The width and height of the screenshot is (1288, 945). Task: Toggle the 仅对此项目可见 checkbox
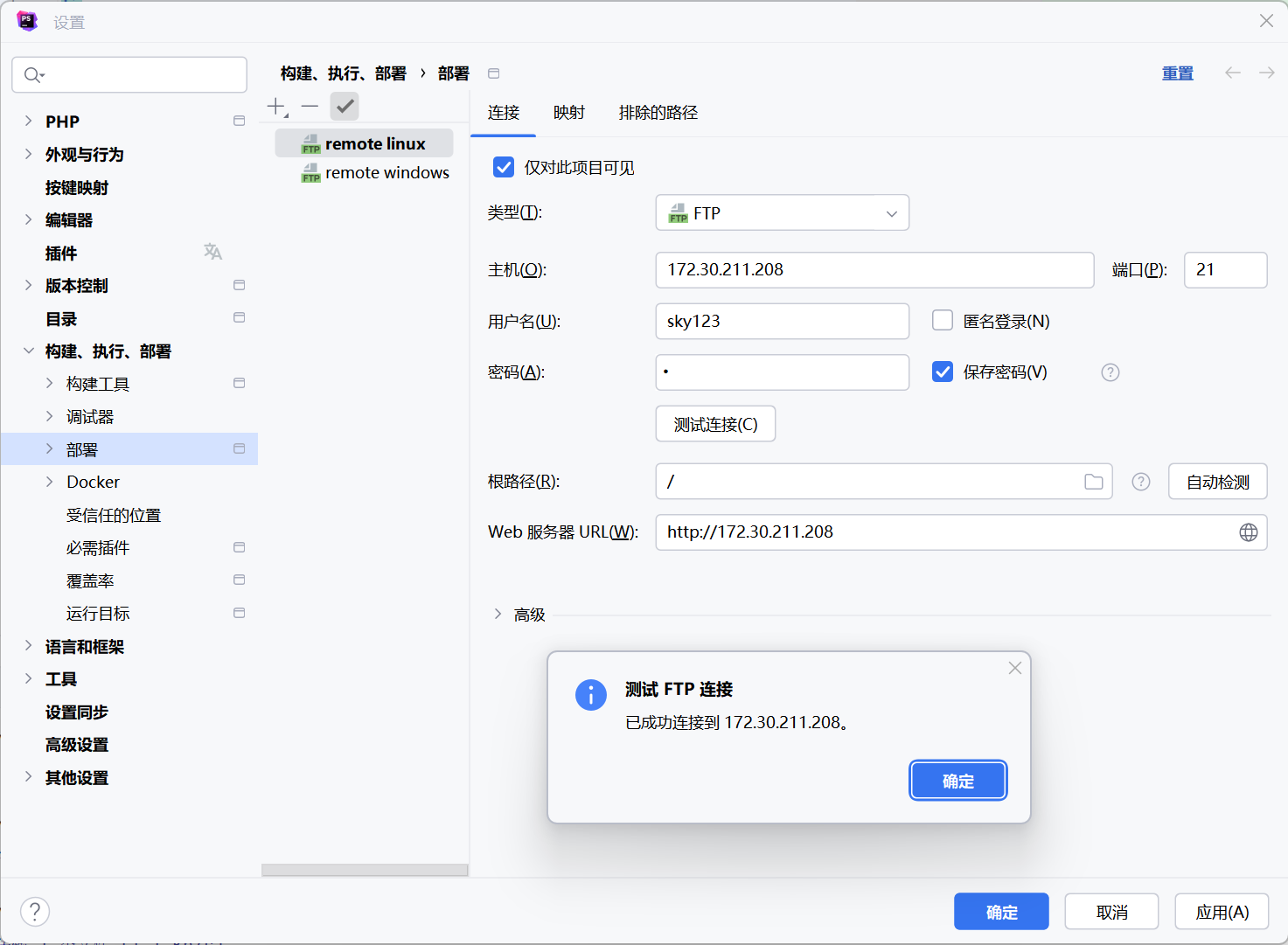pos(504,167)
